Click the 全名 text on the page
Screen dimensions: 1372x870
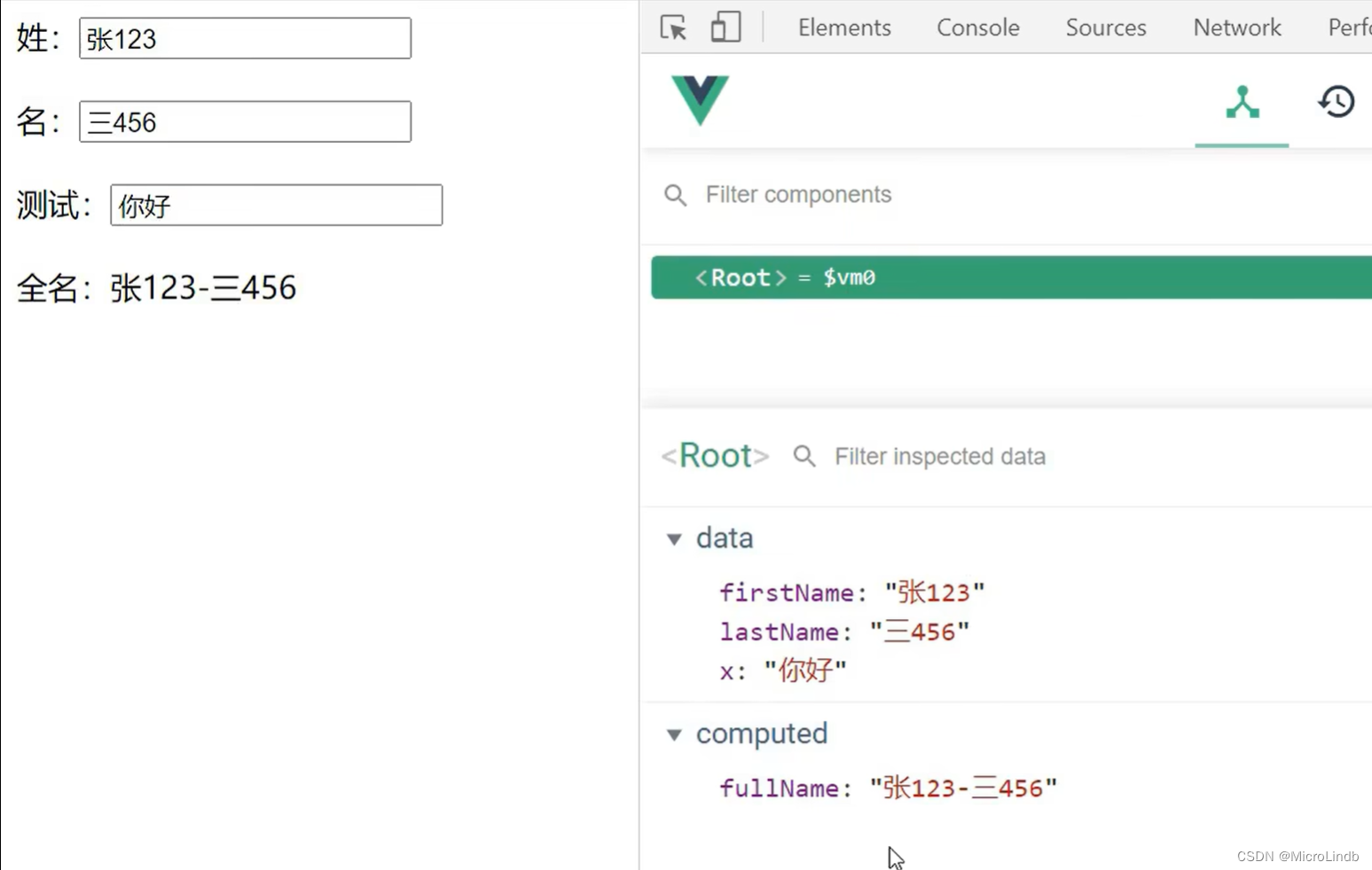(156, 288)
